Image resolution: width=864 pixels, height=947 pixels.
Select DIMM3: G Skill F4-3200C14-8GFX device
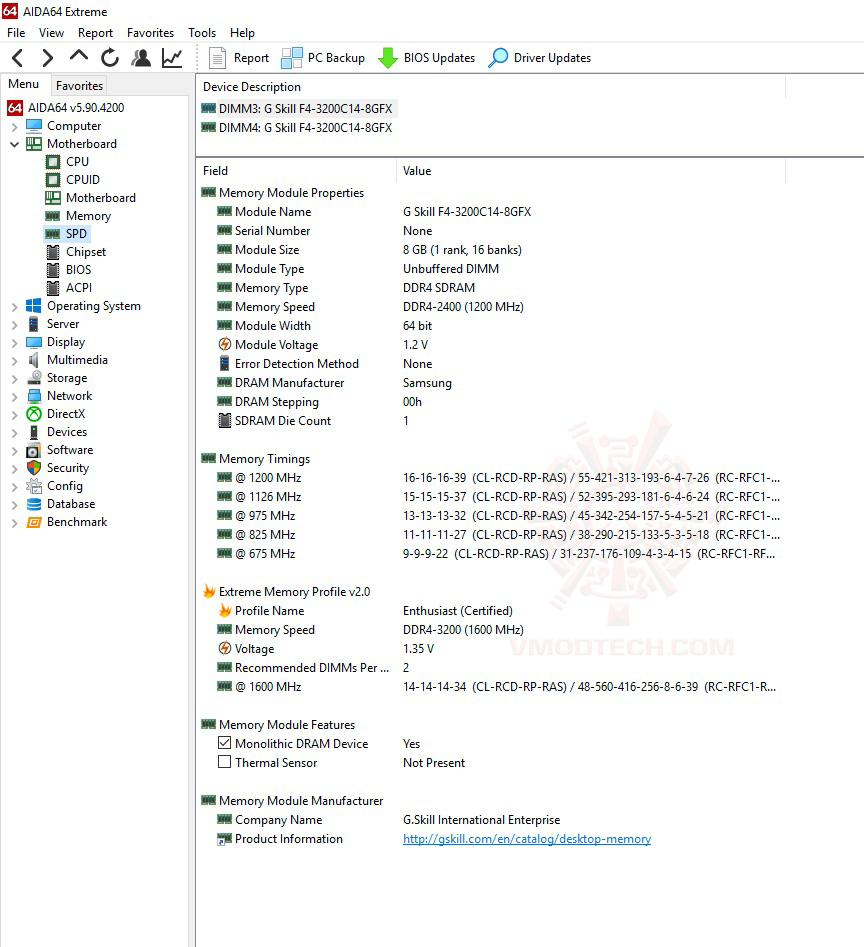306,109
